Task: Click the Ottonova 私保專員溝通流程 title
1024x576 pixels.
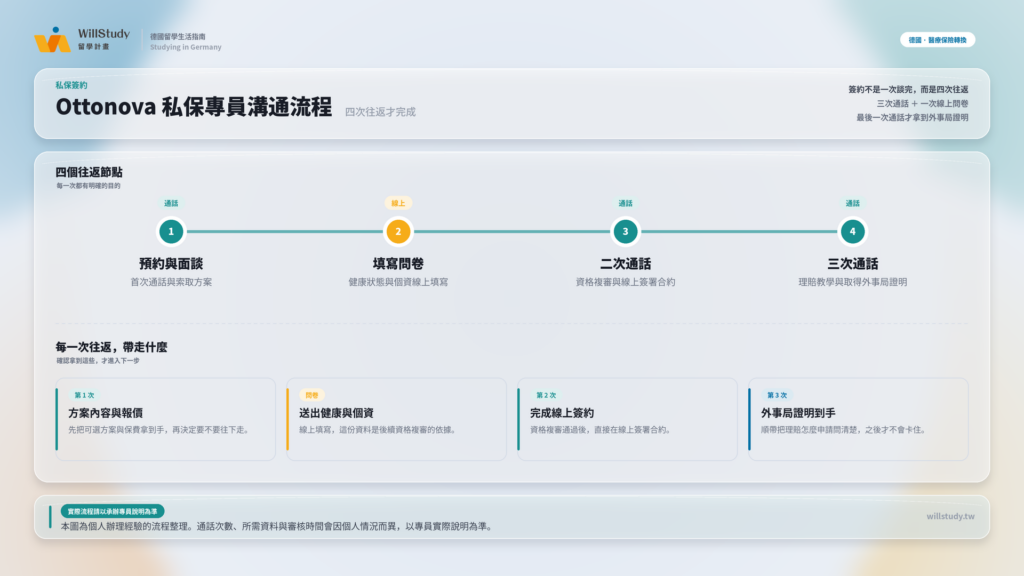Action: tap(194, 106)
